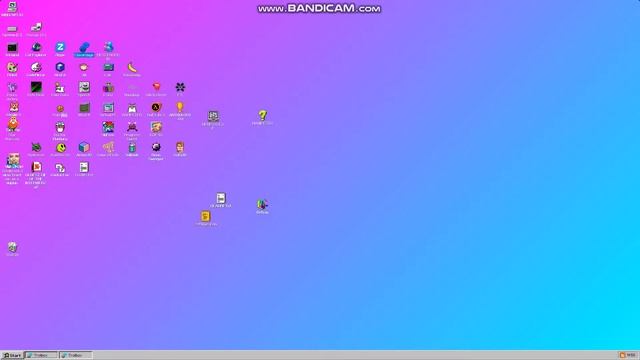
Task: Open the black flower-shaped desktop icon
Action: (180, 87)
